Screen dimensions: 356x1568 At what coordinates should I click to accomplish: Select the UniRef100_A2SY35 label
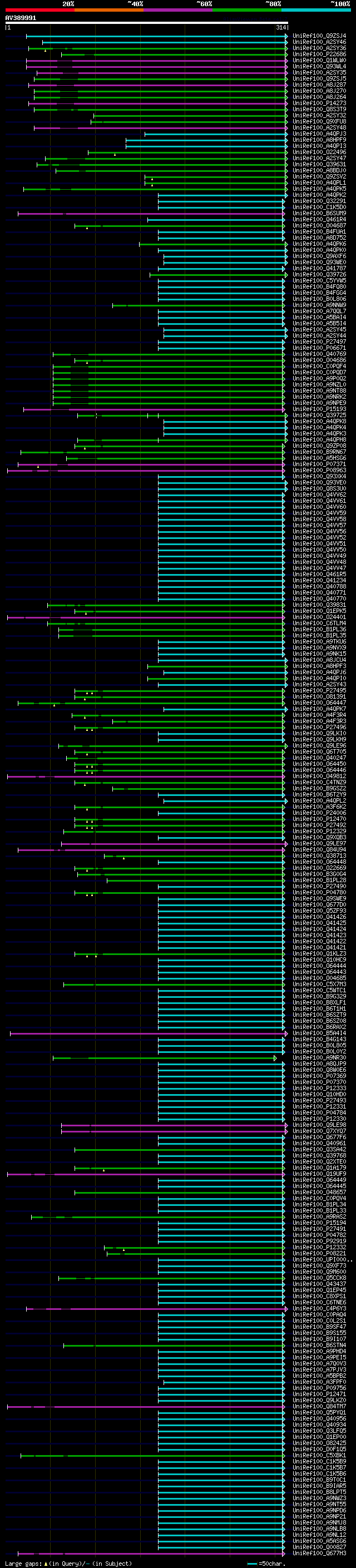(319, 72)
